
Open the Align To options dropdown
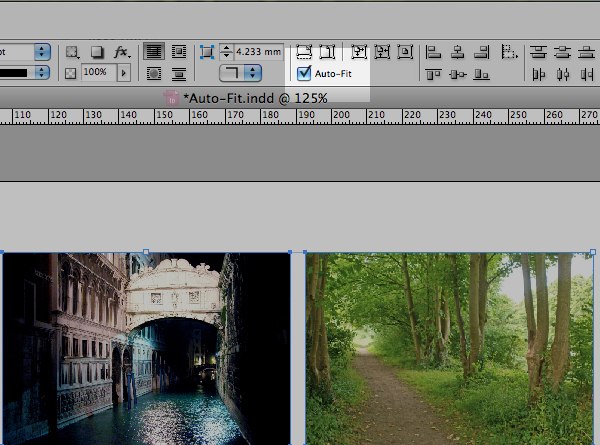[x=509, y=52]
